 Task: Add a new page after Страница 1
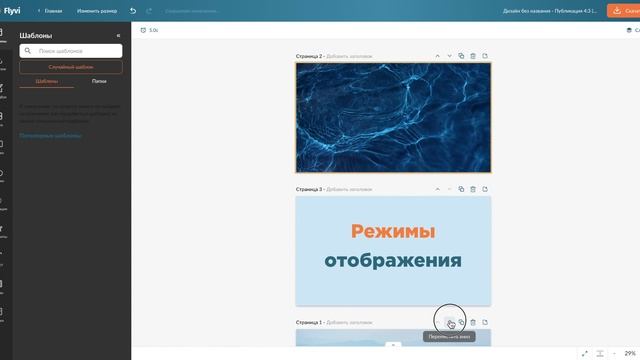coord(485,322)
